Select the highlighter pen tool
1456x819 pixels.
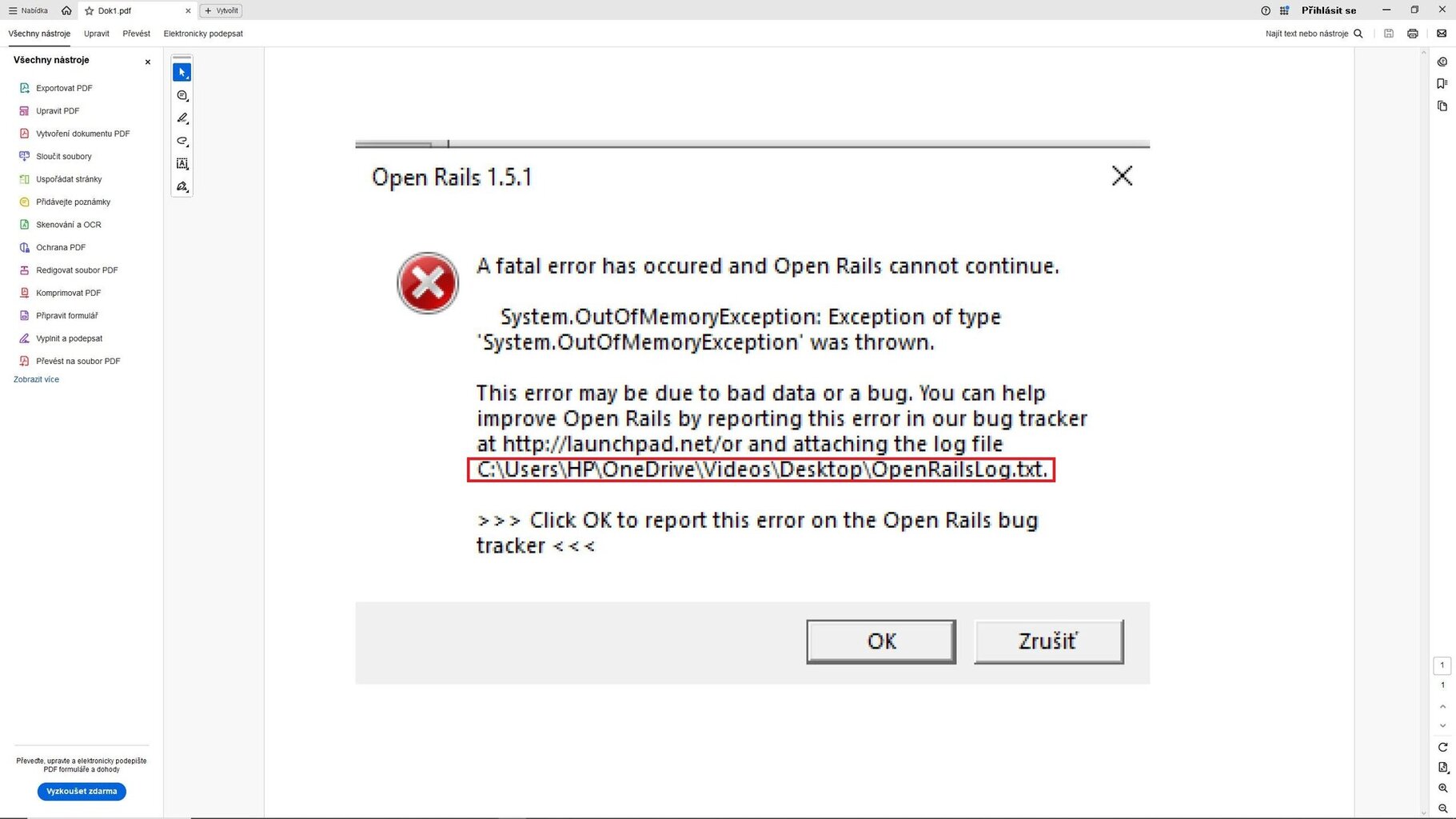[x=182, y=118]
